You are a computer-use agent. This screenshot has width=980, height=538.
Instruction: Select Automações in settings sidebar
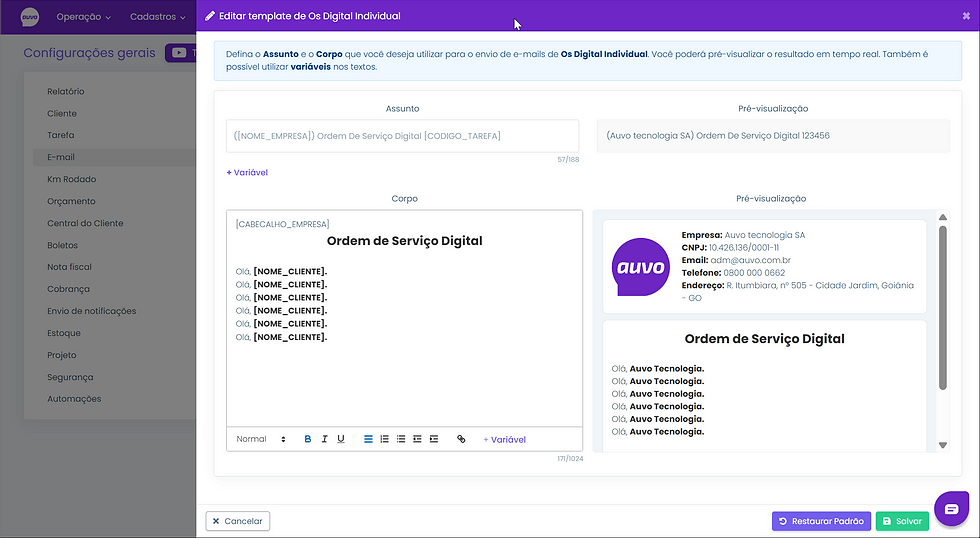click(74, 399)
